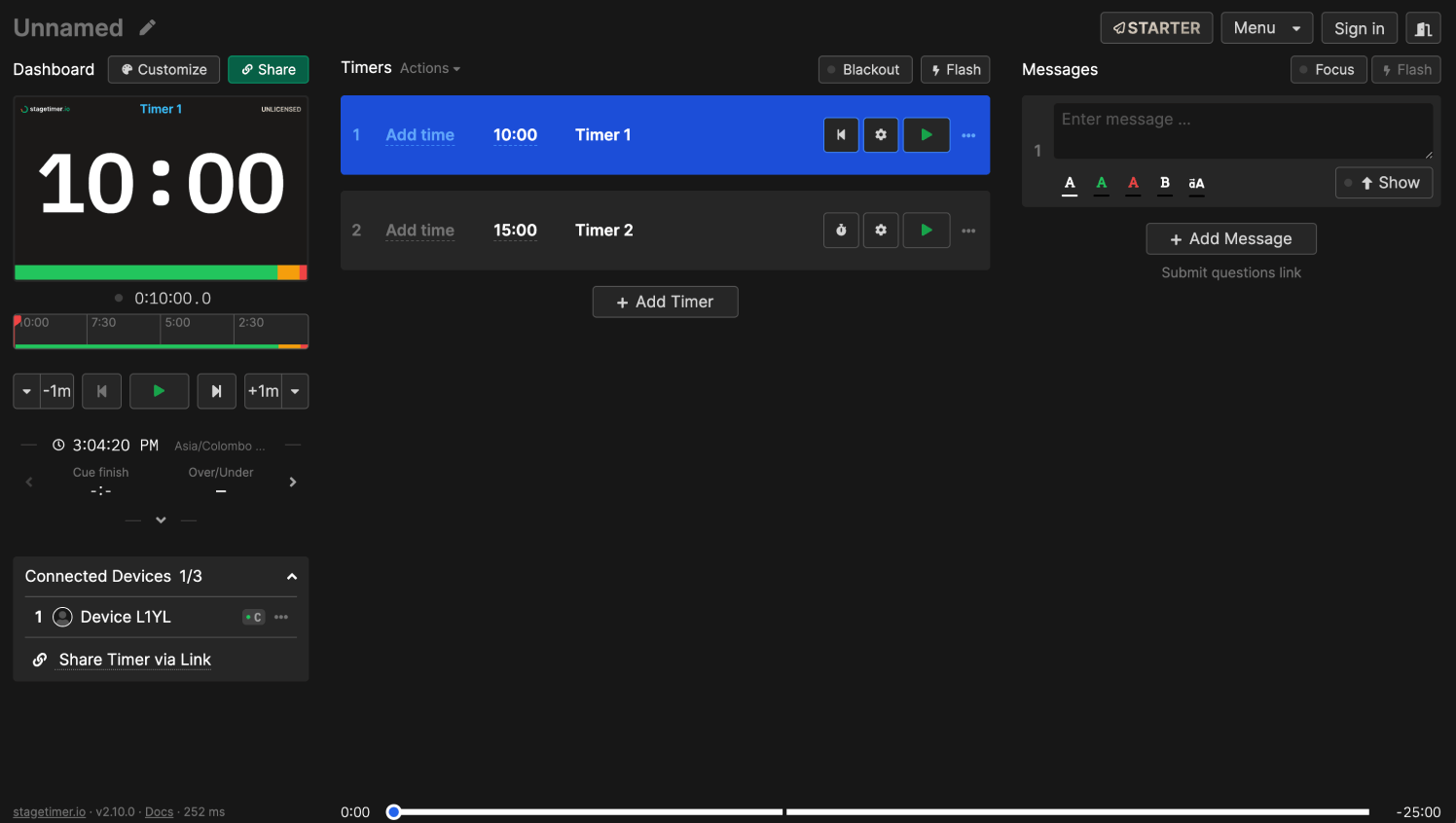Show next info panel with right chevron
1456x823 pixels.
point(293,482)
